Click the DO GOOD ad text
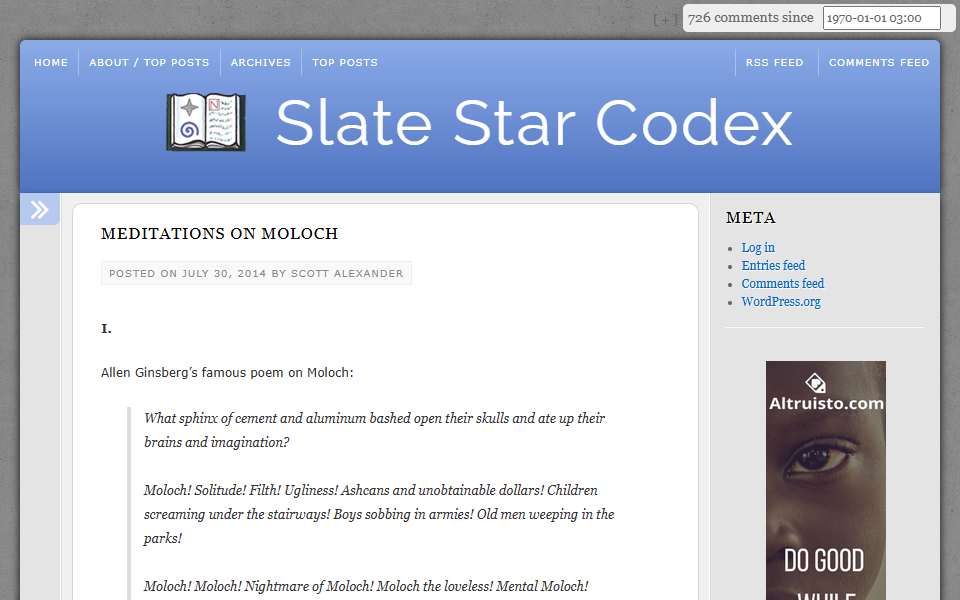960x600 pixels. 824,560
